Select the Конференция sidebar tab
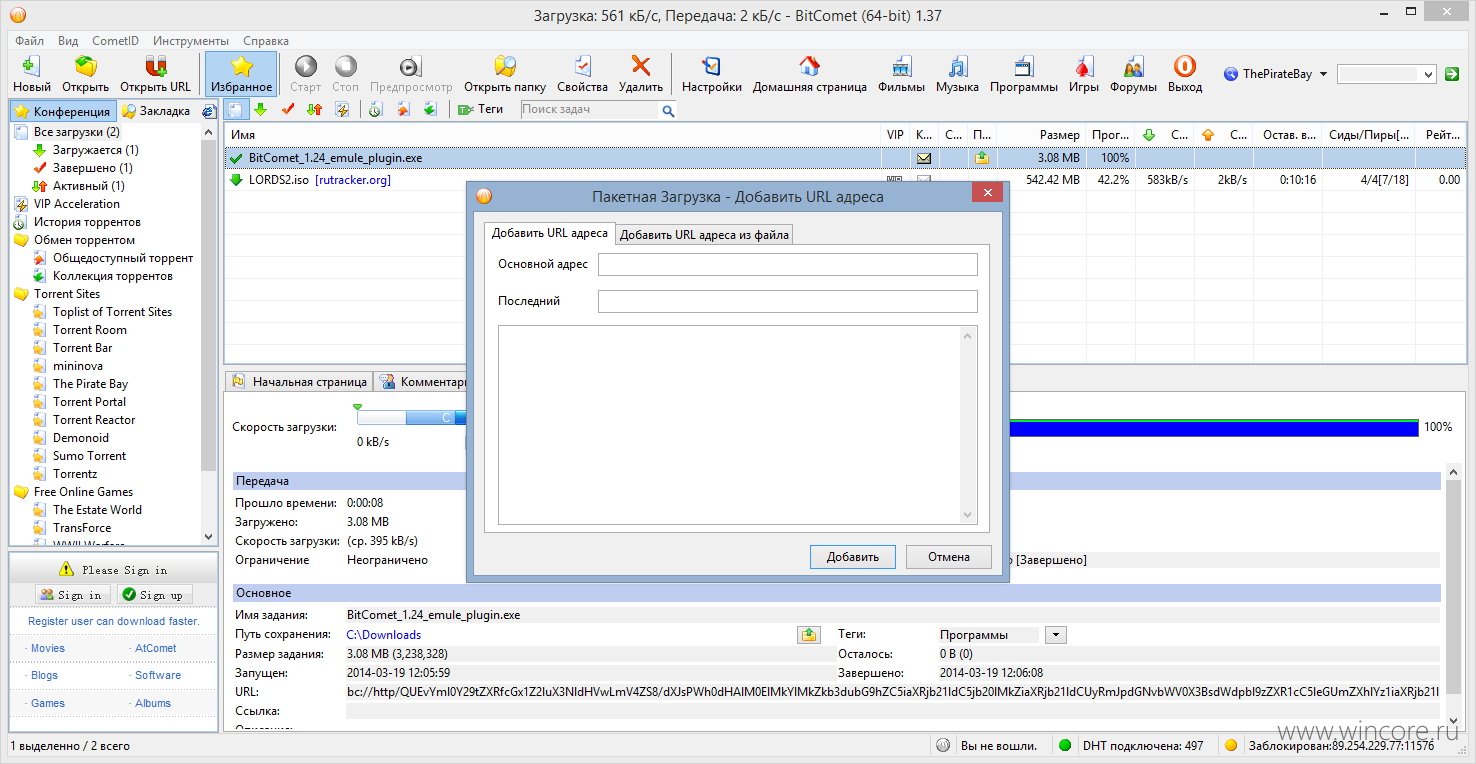The image size is (1476, 764). [x=63, y=111]
